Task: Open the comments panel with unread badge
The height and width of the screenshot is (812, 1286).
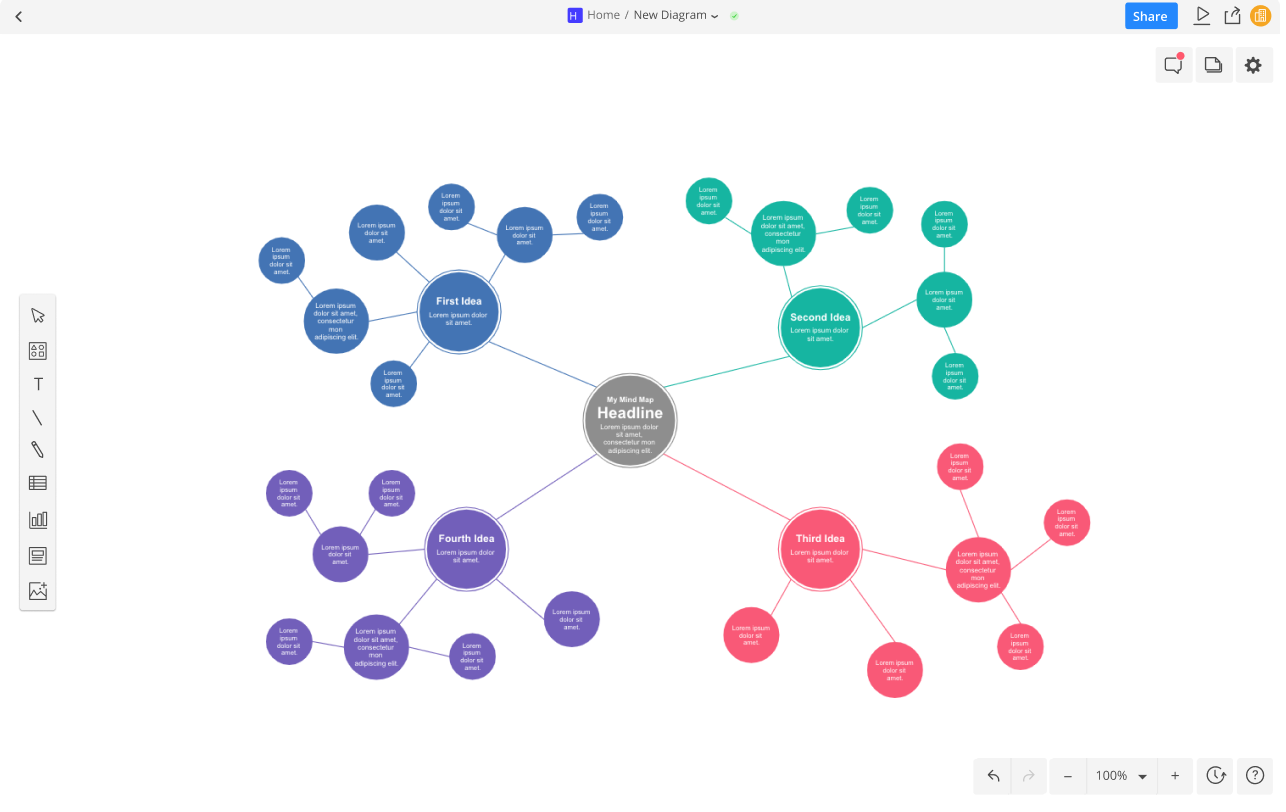Action: [x=1173, y=64]
